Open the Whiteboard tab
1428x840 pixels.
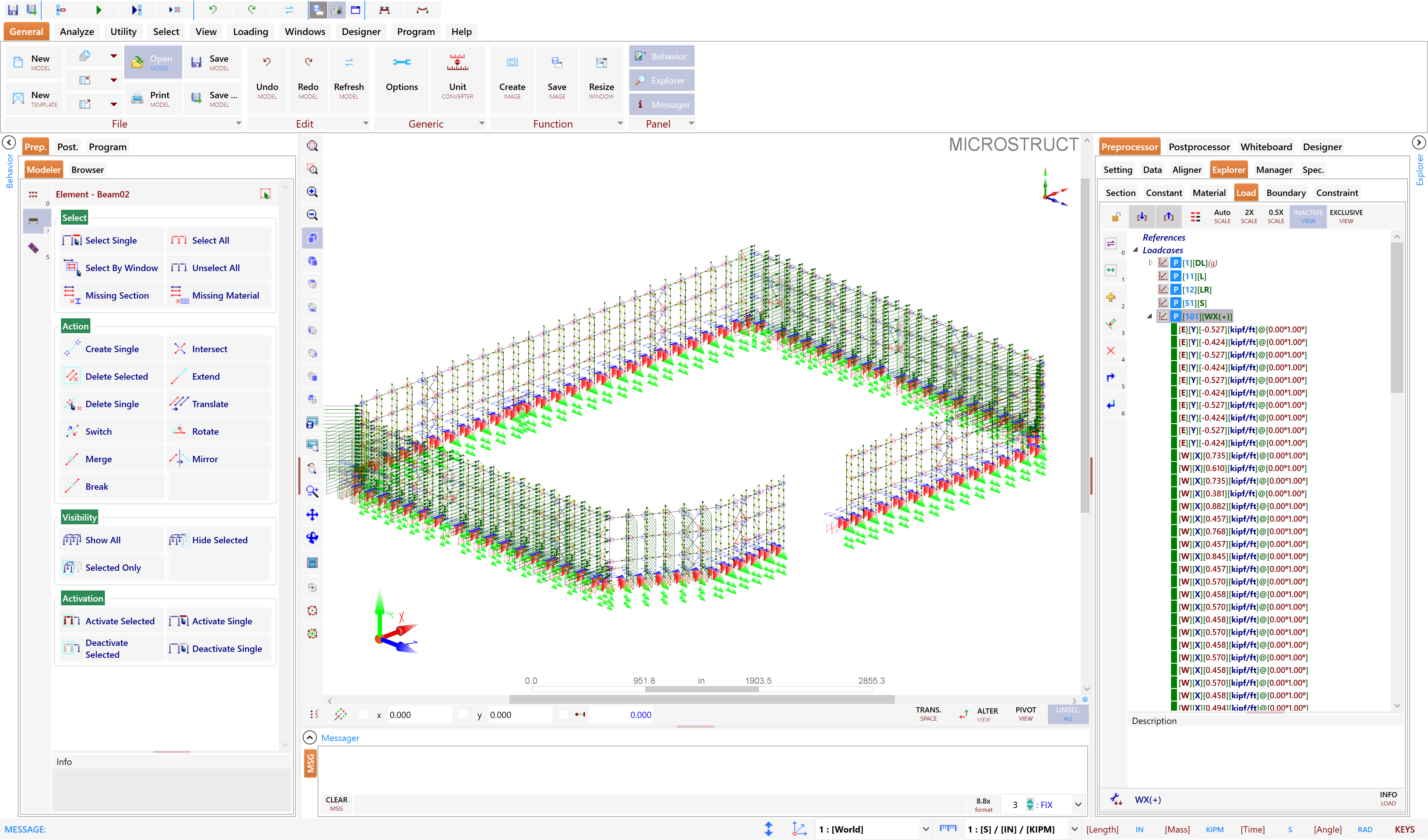coord(1266,147)
